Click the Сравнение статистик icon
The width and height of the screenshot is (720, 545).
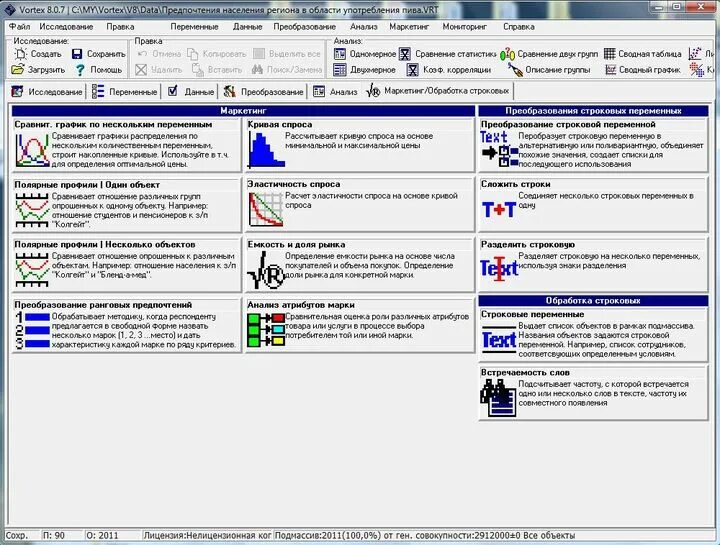coord(405,54)
